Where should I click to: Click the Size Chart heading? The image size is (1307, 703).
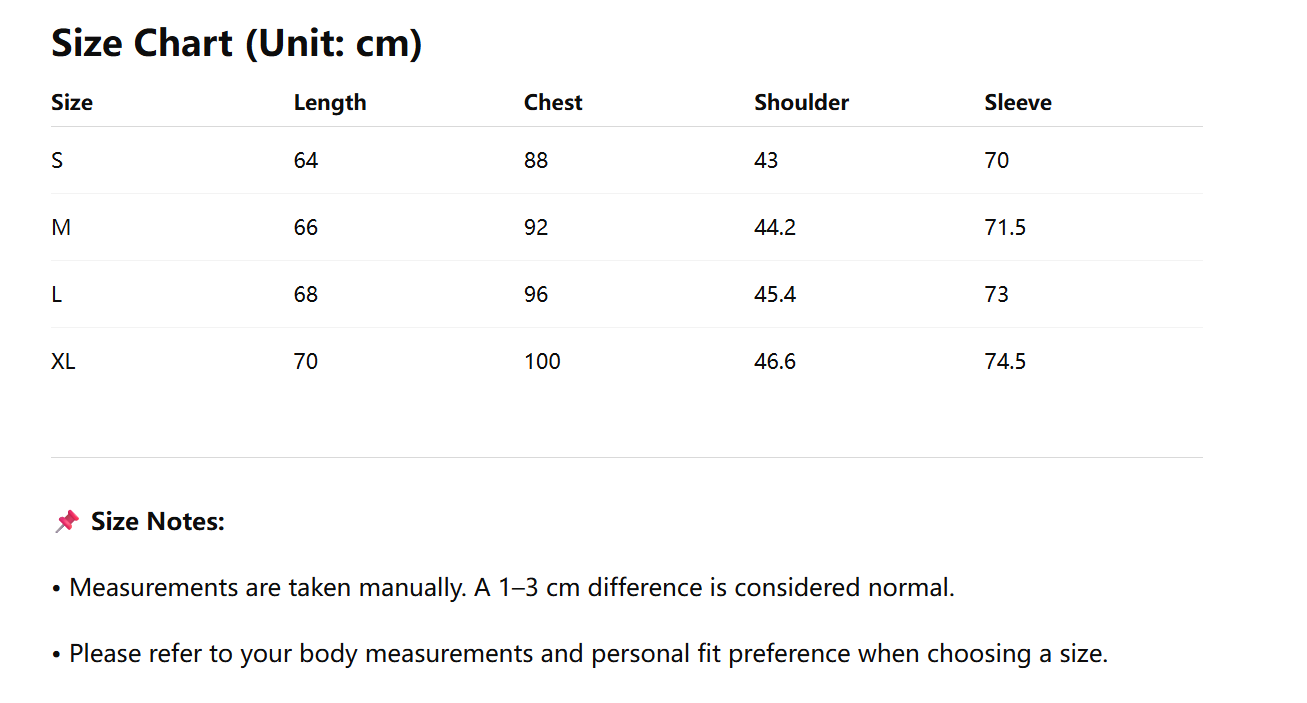236,43
